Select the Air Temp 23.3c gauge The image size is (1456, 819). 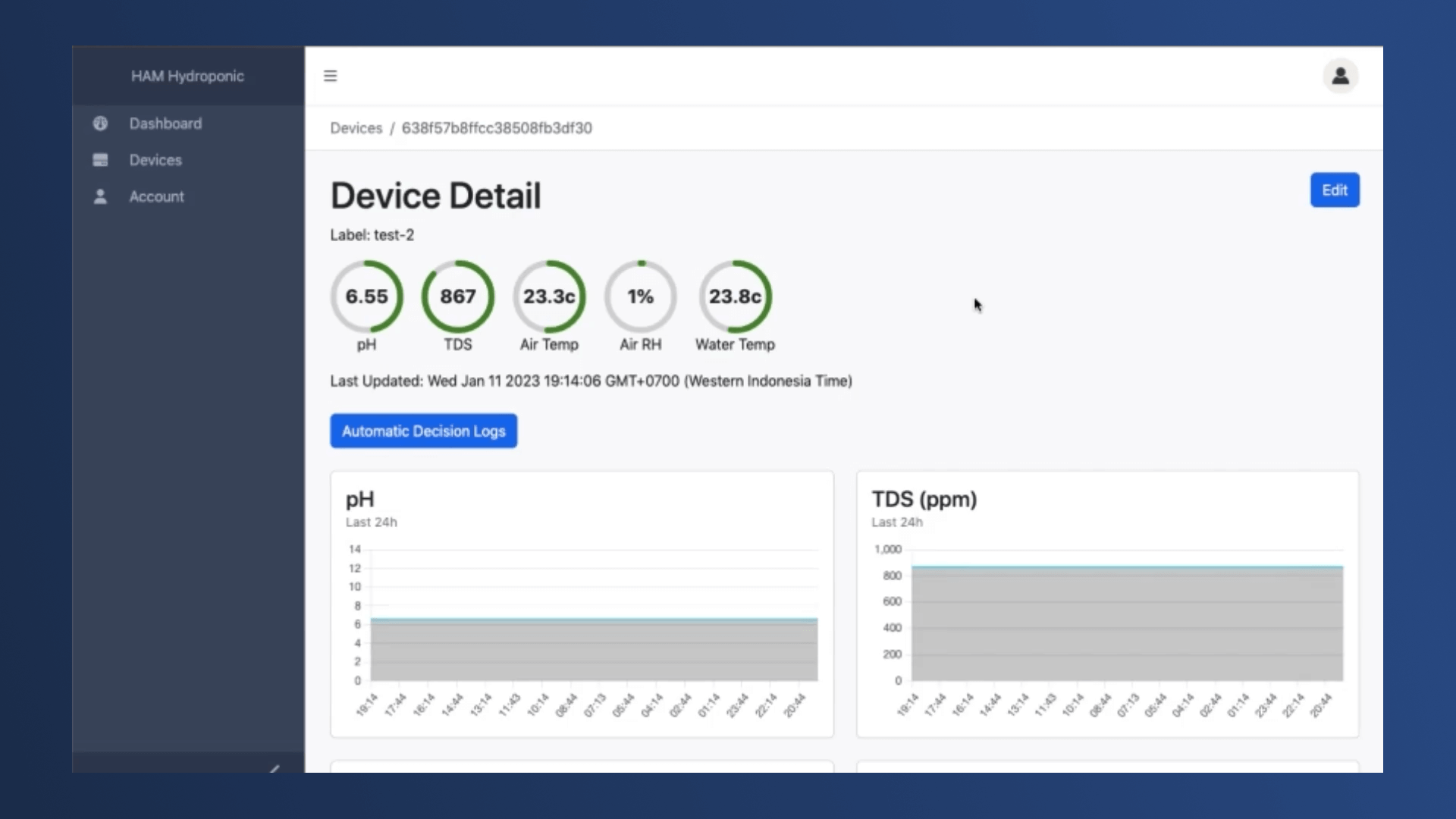(x=549, y=297)
